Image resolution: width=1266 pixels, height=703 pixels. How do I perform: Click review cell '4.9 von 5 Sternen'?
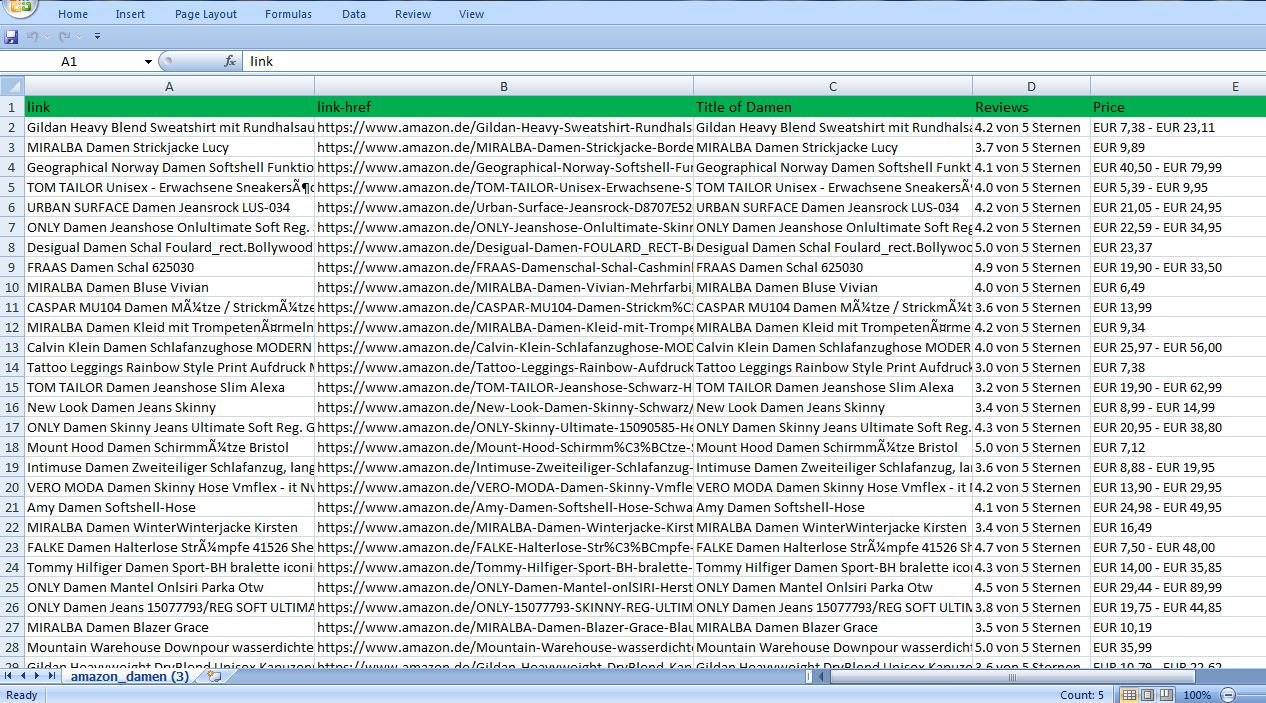pyautogui.click(x=1031, y=267)
